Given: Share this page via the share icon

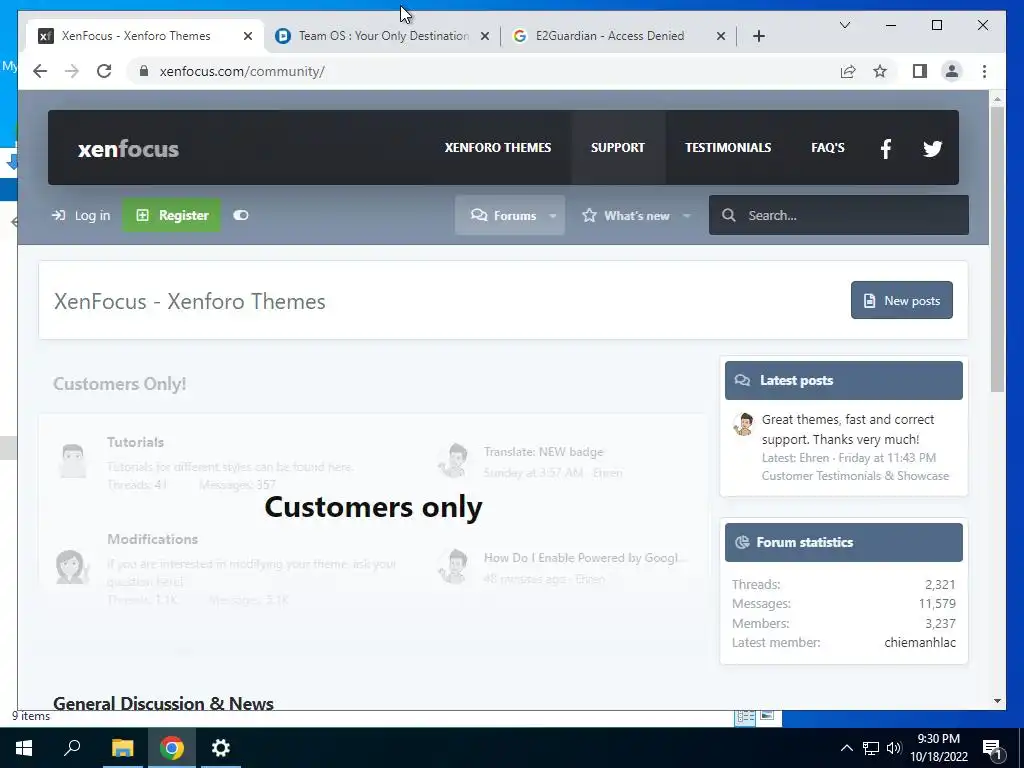Looking at the screenshot, I should click(x=848, y=71).
